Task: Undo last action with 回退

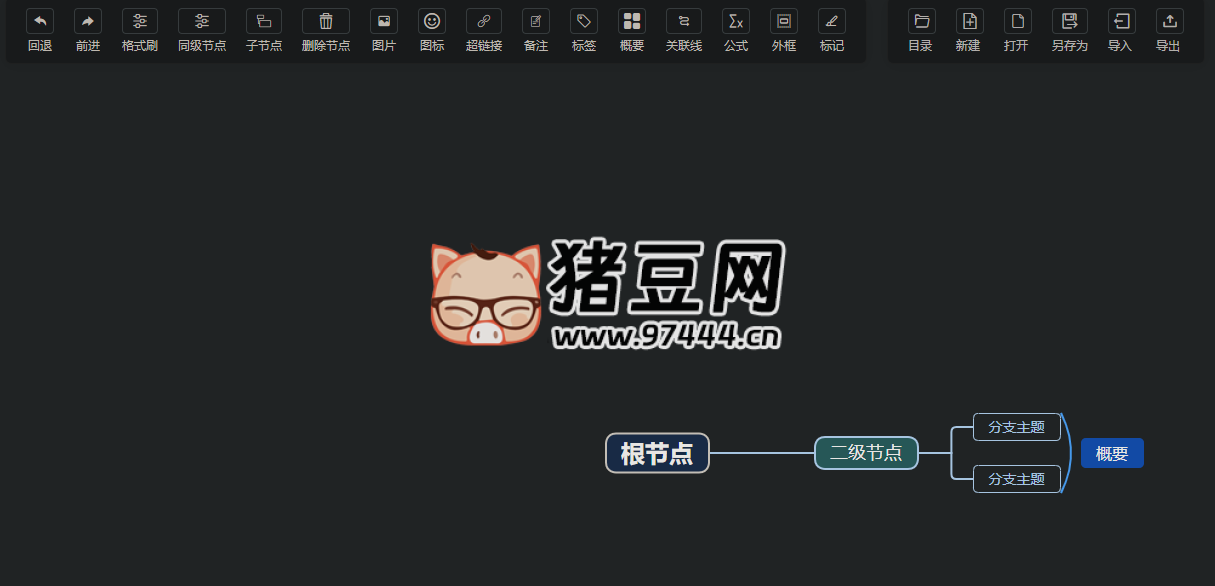Action: tap(39, 30)
